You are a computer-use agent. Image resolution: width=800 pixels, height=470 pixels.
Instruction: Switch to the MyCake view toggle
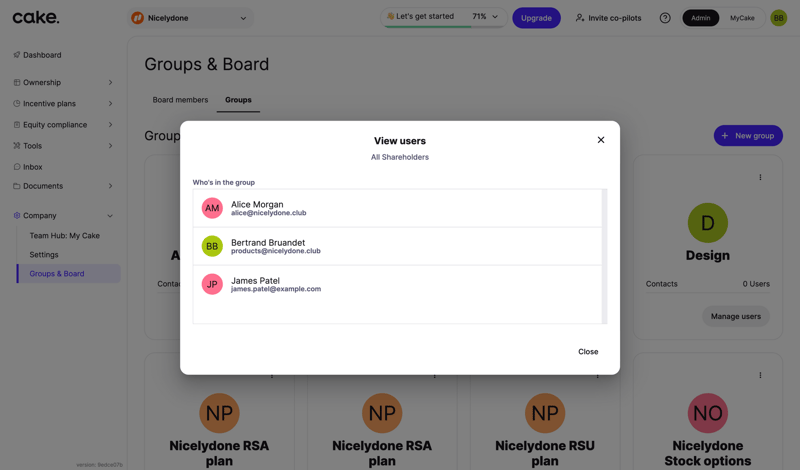tap(742, 18)
